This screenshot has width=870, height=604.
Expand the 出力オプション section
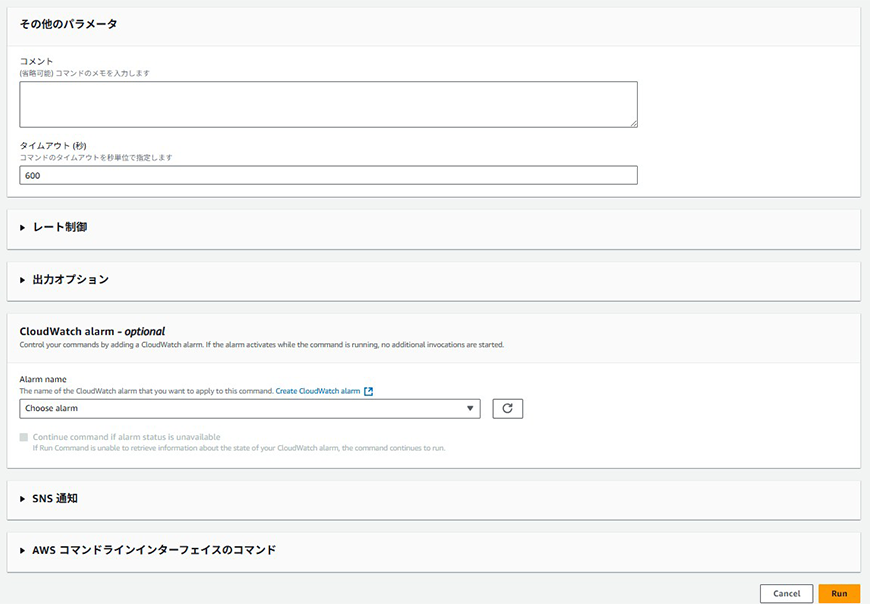coord(70,280)
